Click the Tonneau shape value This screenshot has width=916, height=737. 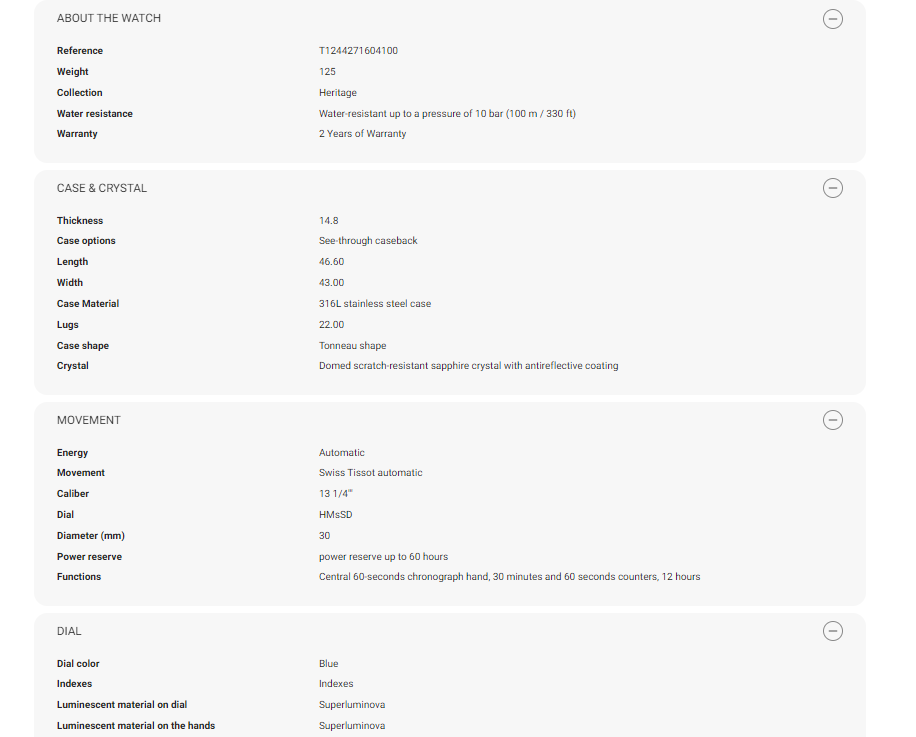tap(352, 346)
